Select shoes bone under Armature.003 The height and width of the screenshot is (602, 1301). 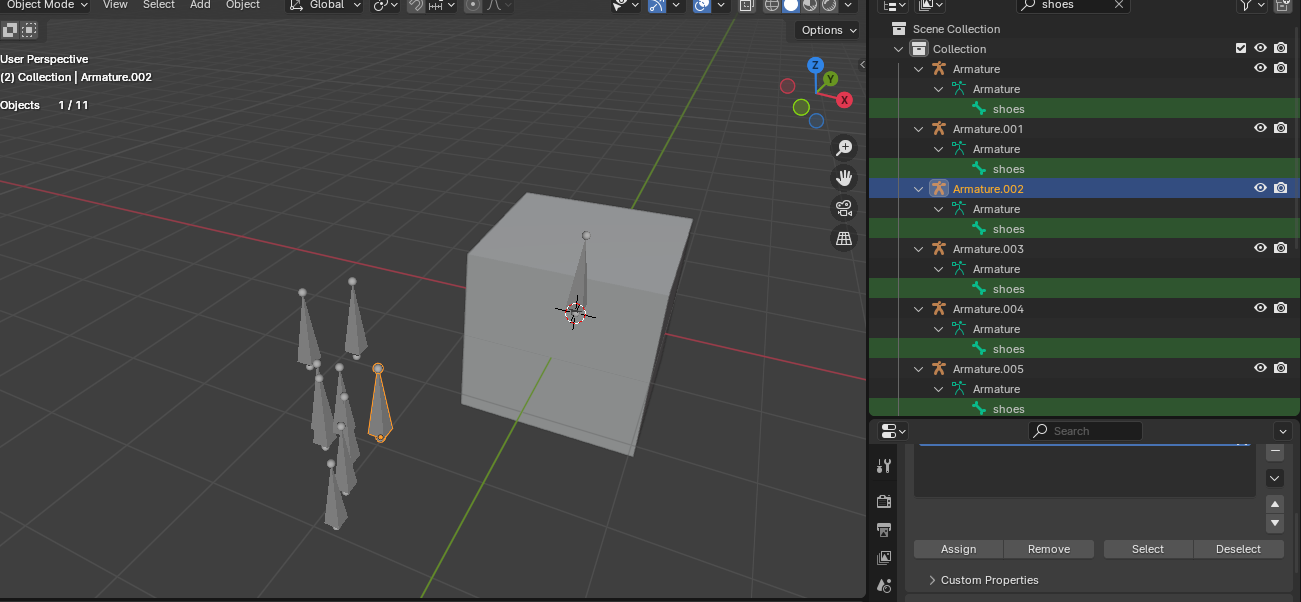1008,289
